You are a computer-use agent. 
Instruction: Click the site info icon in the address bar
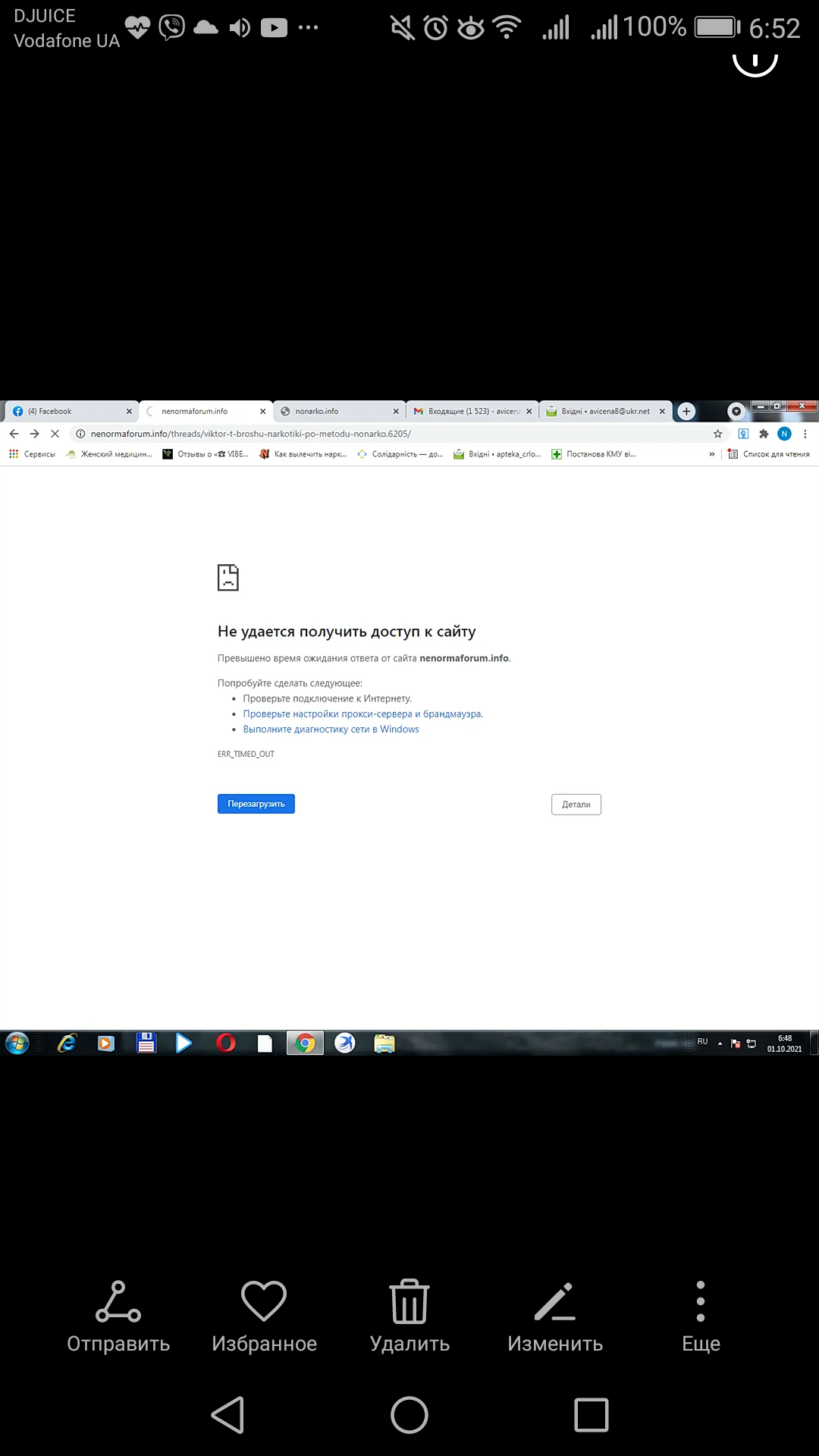click(x=80, y=434)
